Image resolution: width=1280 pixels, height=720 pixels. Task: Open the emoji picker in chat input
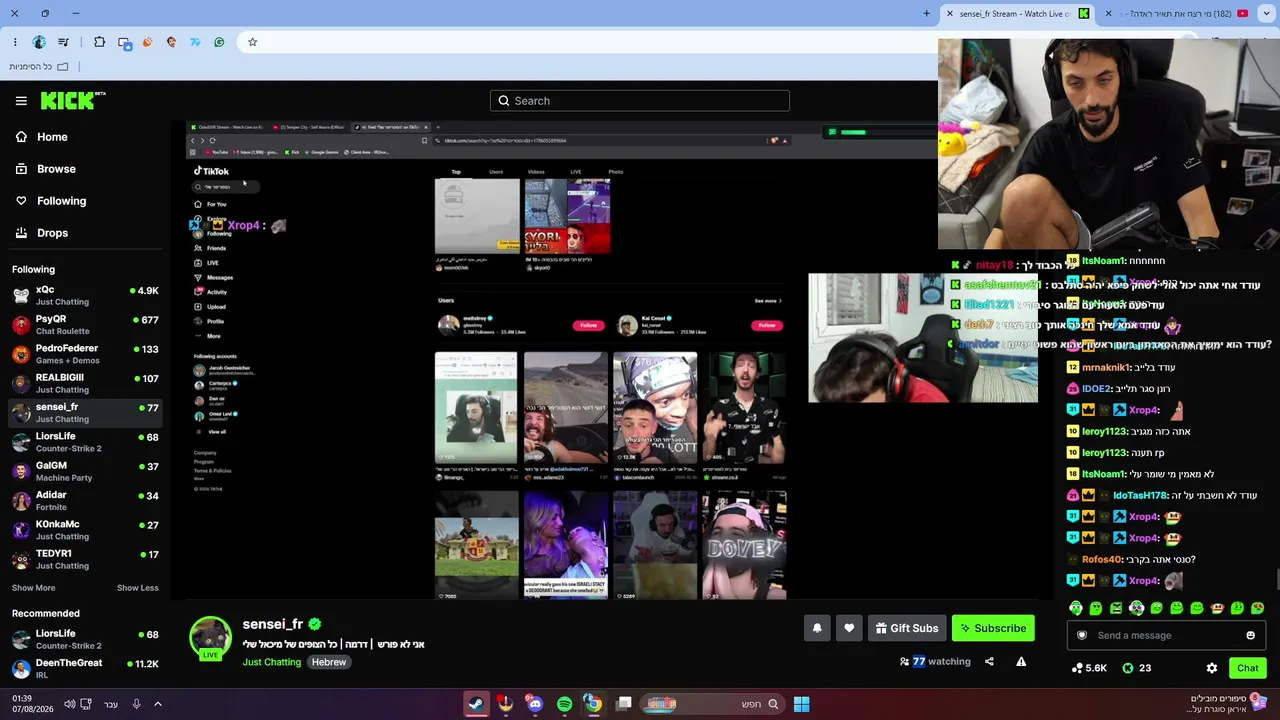click(x=1250, y=635)
